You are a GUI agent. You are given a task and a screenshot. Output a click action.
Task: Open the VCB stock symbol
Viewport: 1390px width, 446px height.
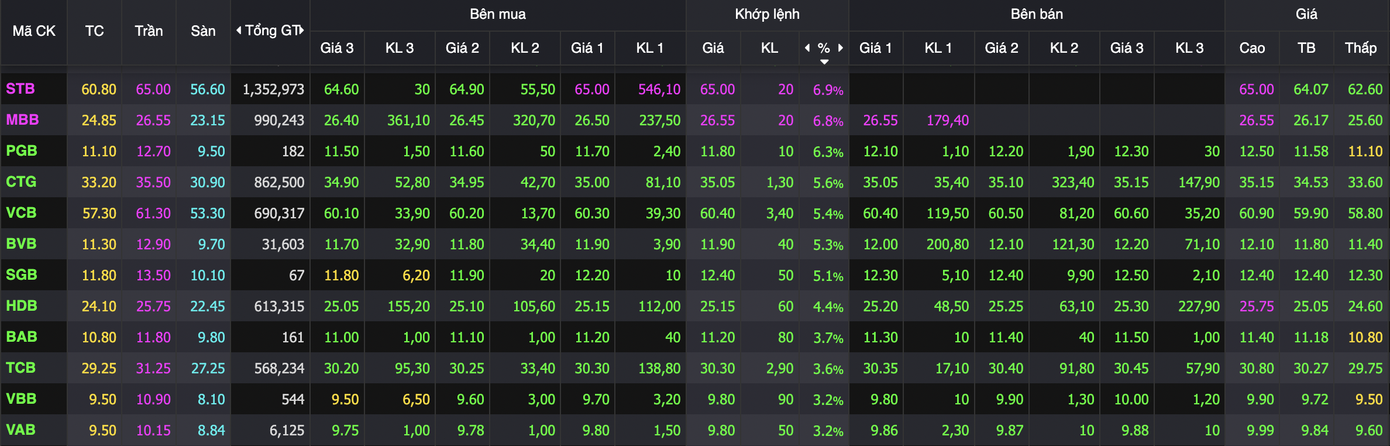click(21, 213)
